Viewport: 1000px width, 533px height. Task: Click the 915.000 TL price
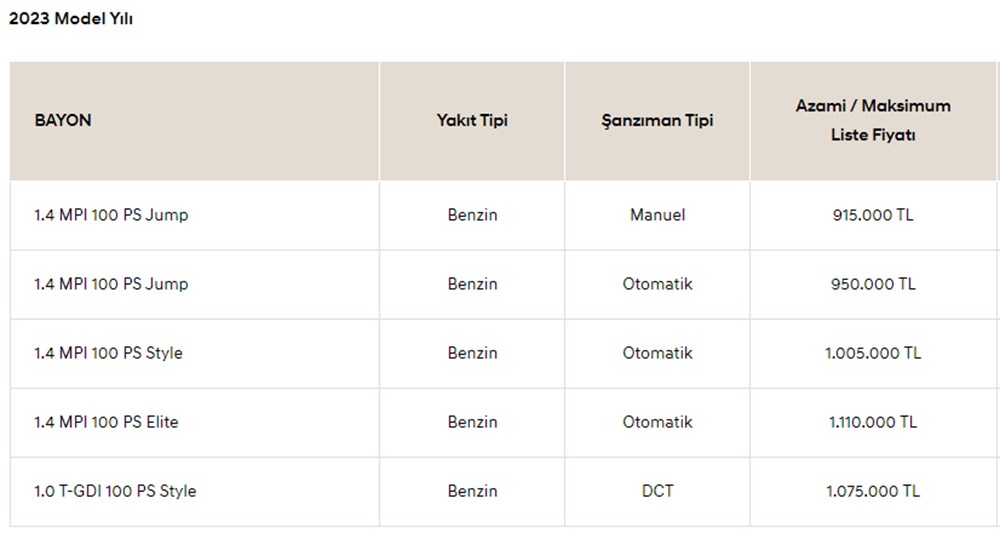tap(873, 215)
